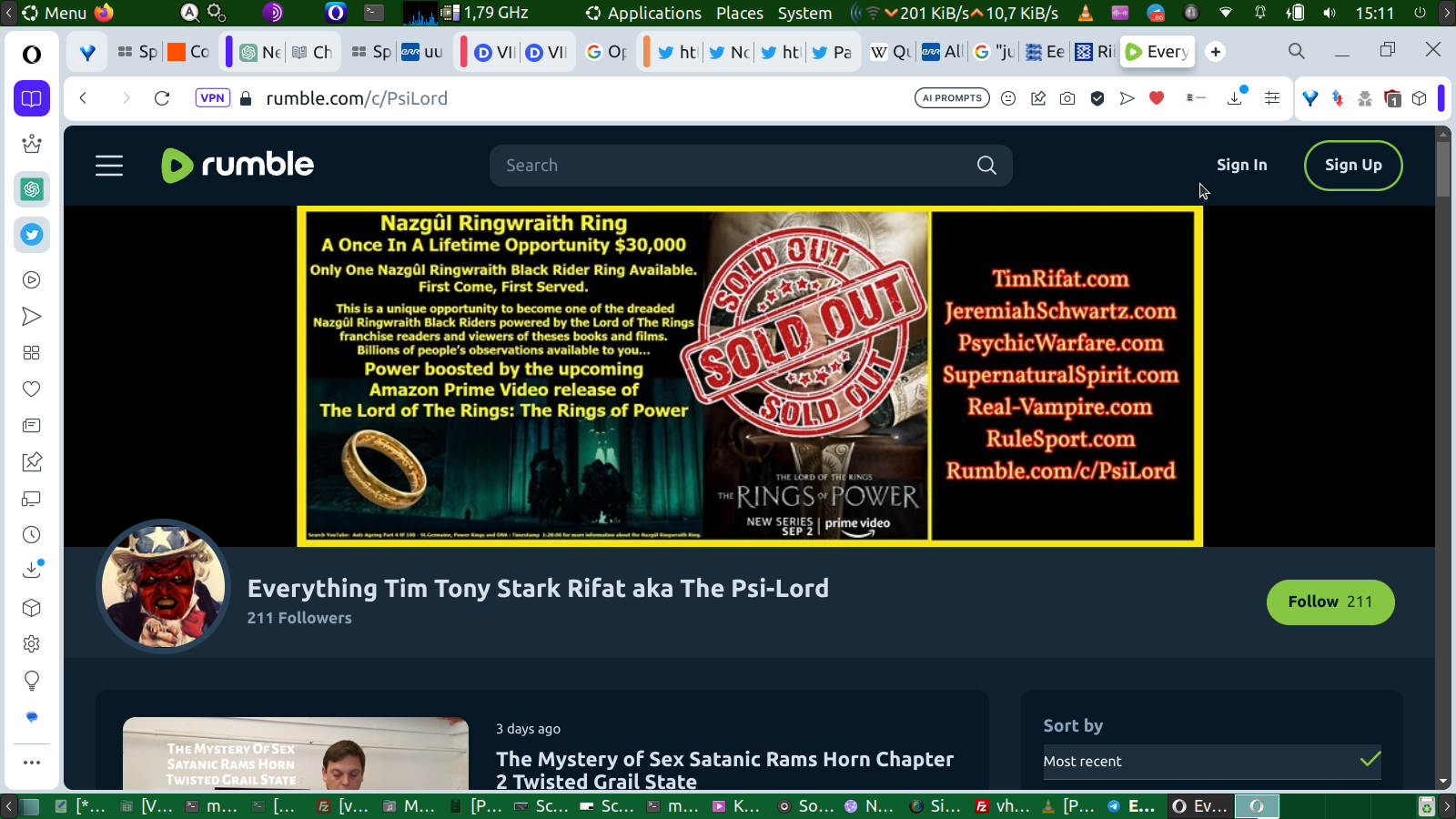Click the extensions cube icon in toolbar
This screenshot has height=819, width=1456.
tap(1420, 98)
